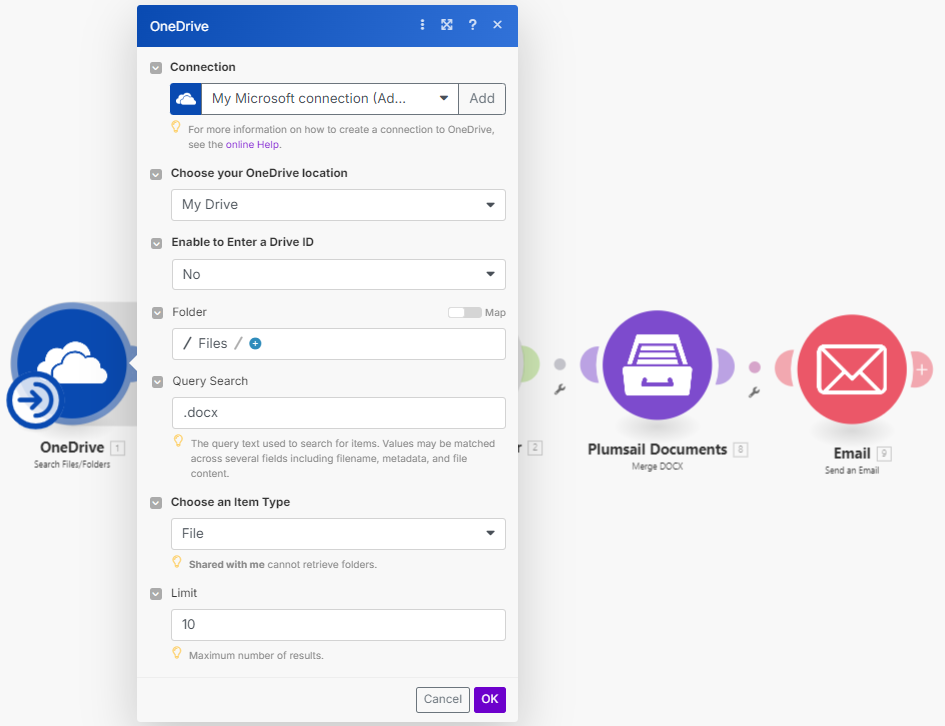Screen dimensions: 945x726
Task: Expand the OneDrive dialog to fullscreen
Action: click(x=447, y=25)
